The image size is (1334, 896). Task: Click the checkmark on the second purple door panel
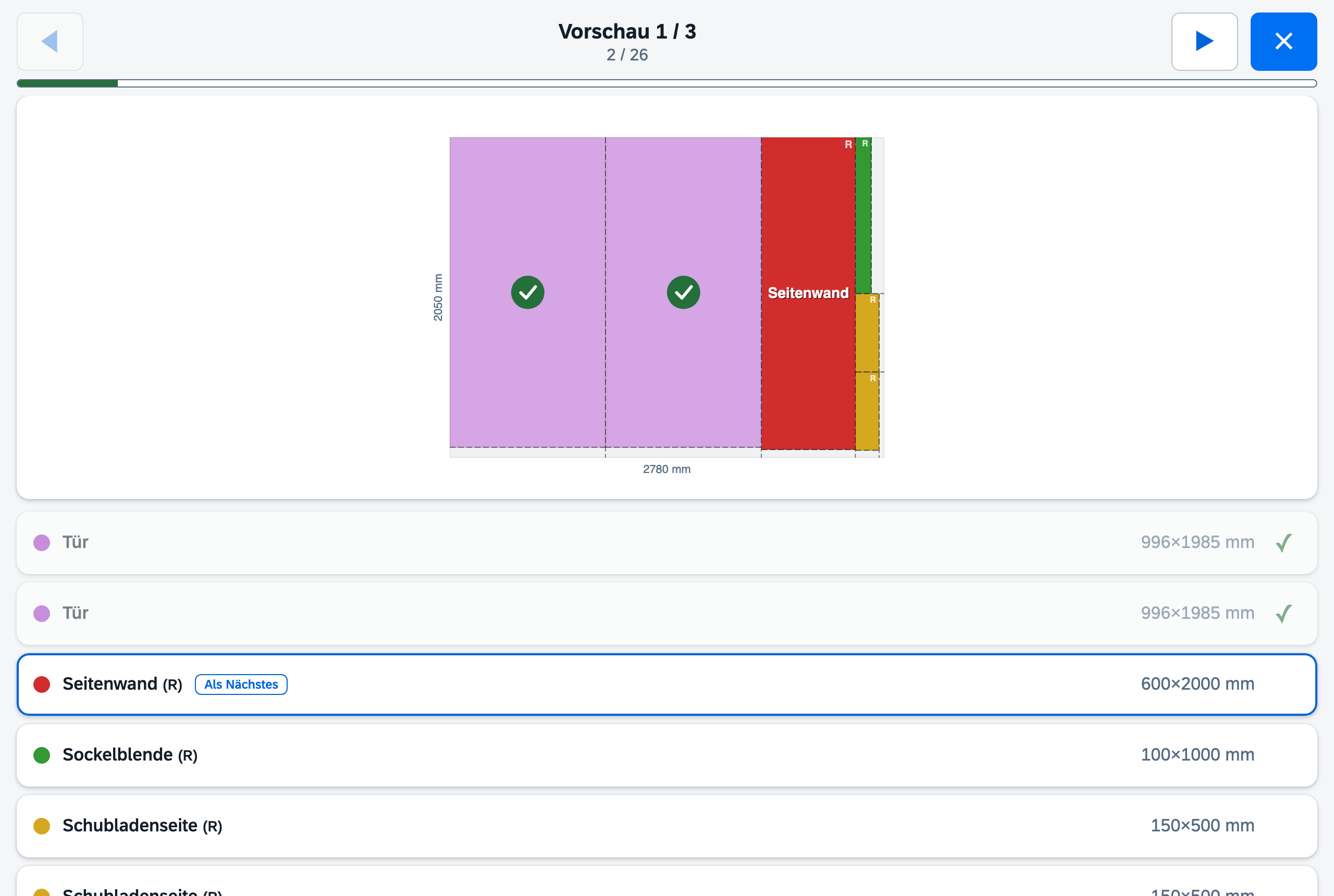(x=684, y=293)
